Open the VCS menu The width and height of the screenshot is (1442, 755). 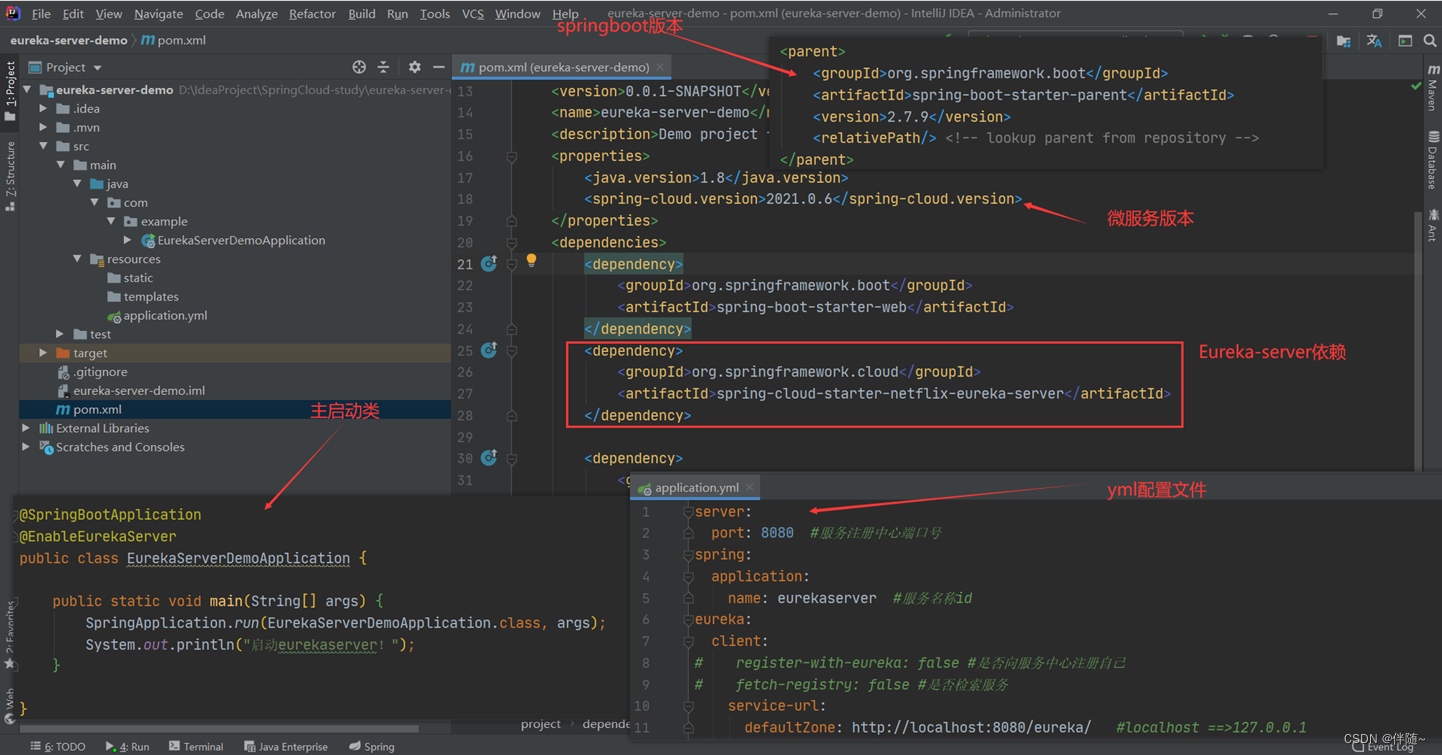click(473, 14)
